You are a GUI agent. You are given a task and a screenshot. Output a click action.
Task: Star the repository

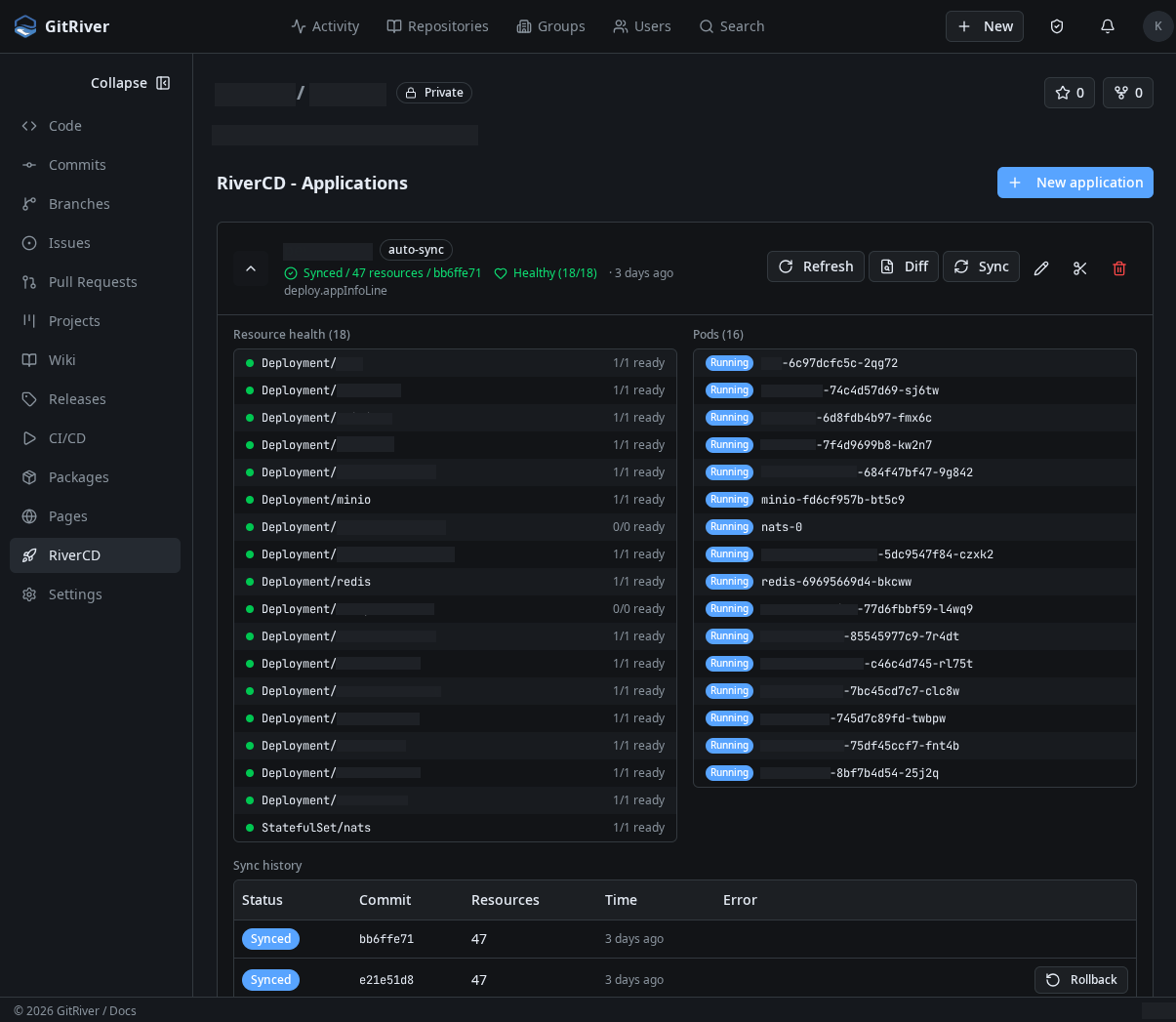tap(1070, 93)
